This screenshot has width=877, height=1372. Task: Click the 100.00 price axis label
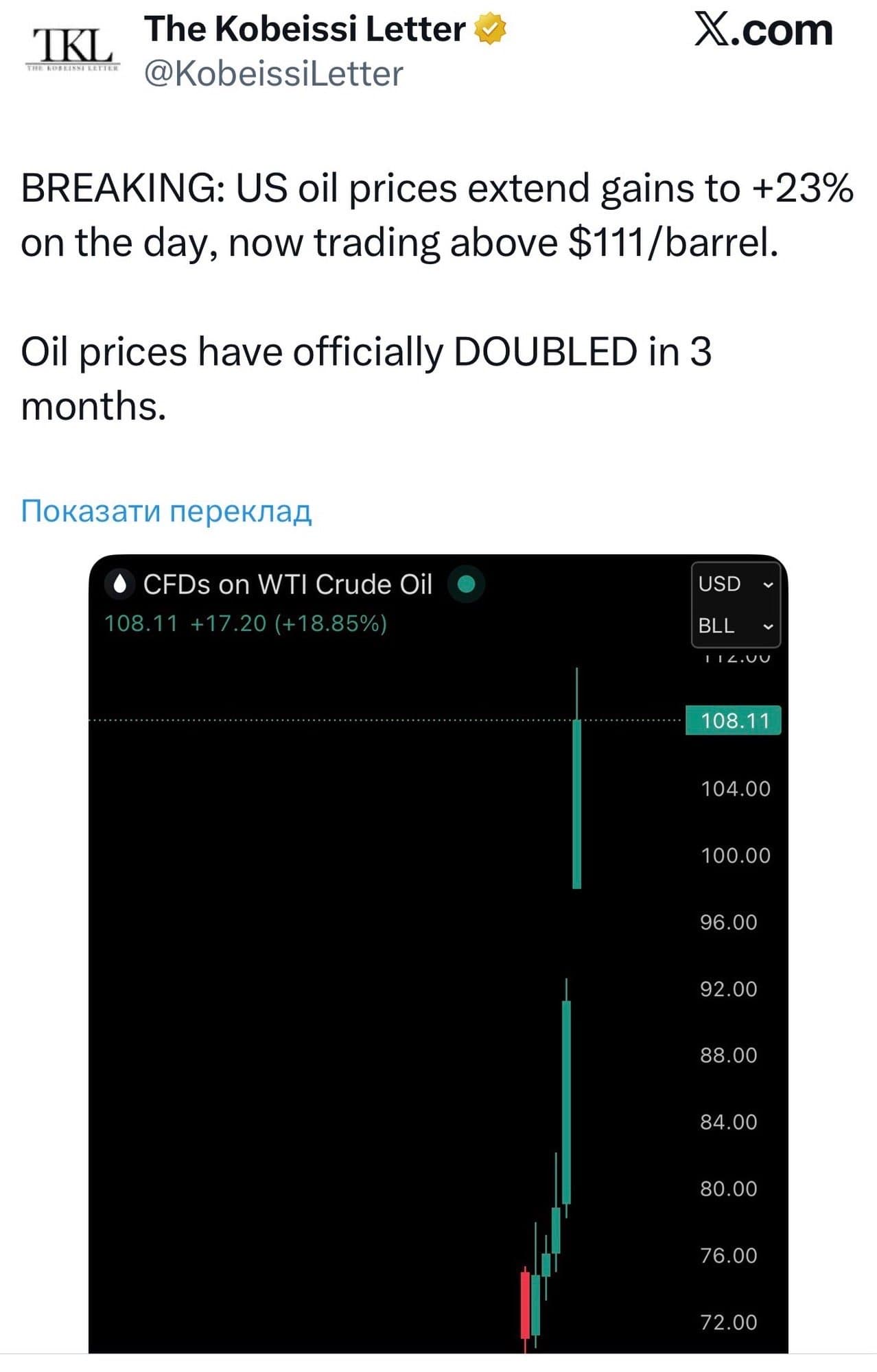click(735, 855)
